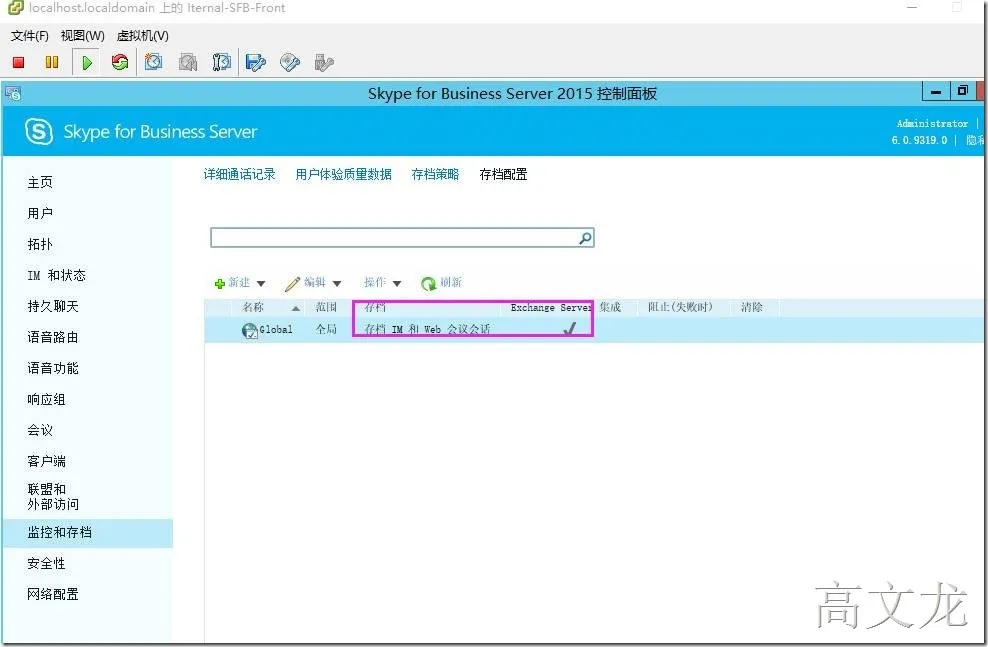This screenshot has height=647, width=988.
Task: Switch to the 用户体验质量数据 tab
Action: (343, 175)
